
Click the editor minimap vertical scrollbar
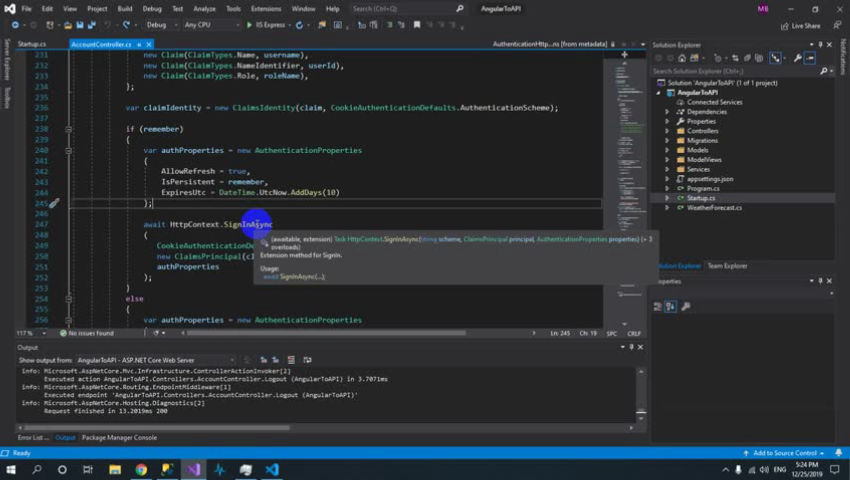click(x=625, y=190)
